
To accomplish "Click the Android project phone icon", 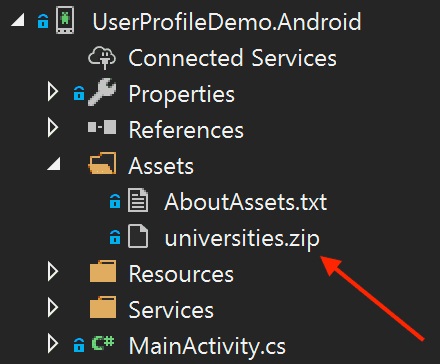I will pyautogui.click(x=65, y=21).
